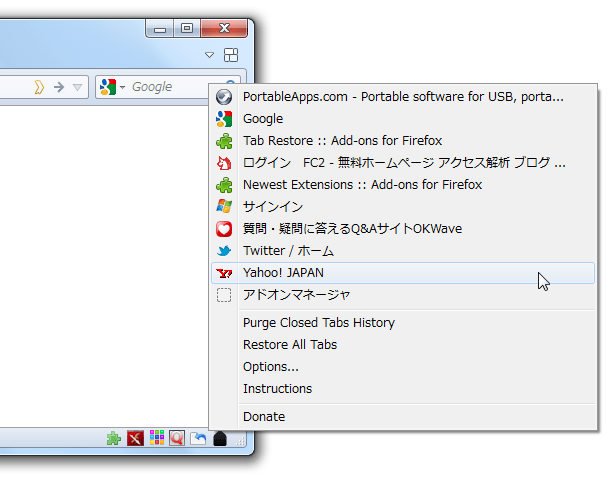Click the Tab Restore blue arrow icon
This screenshot has height=477, width=610.
click(198, 438)
